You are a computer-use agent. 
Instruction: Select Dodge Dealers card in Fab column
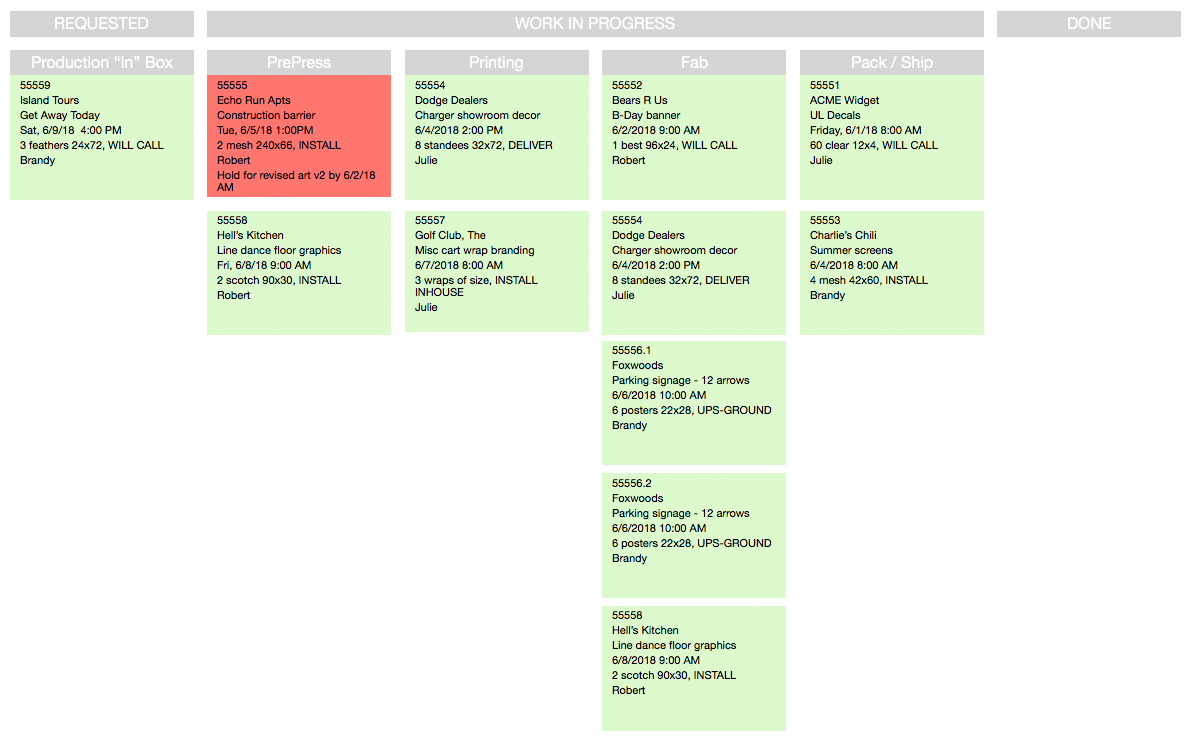694,273
